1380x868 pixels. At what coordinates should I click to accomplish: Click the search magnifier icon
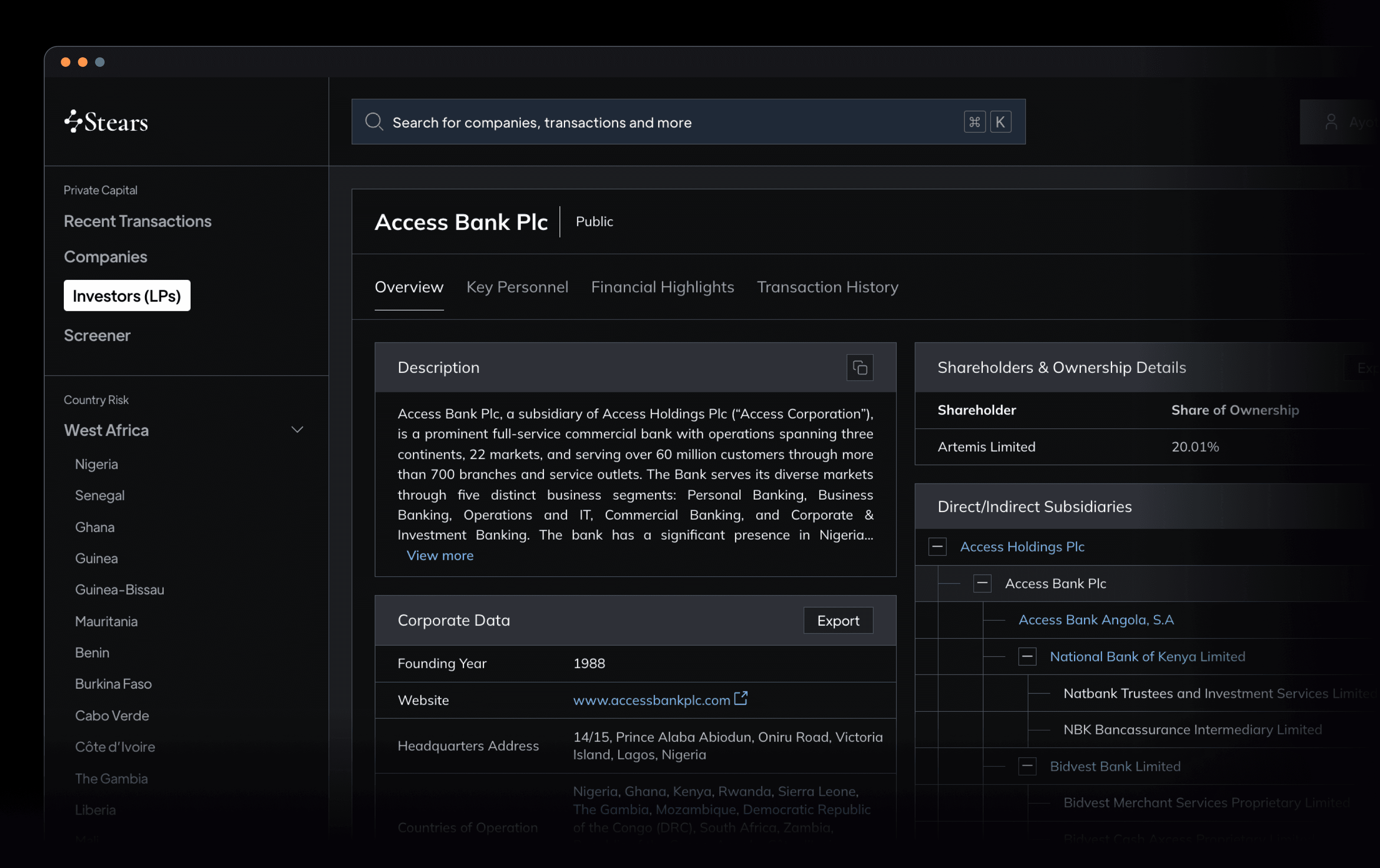pos(374,122)
